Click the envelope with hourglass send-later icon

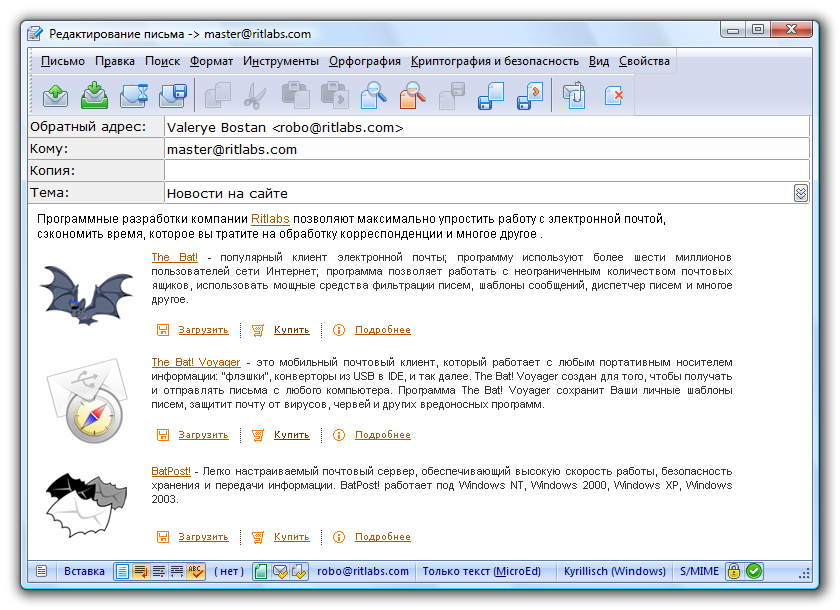coord(134,96)
